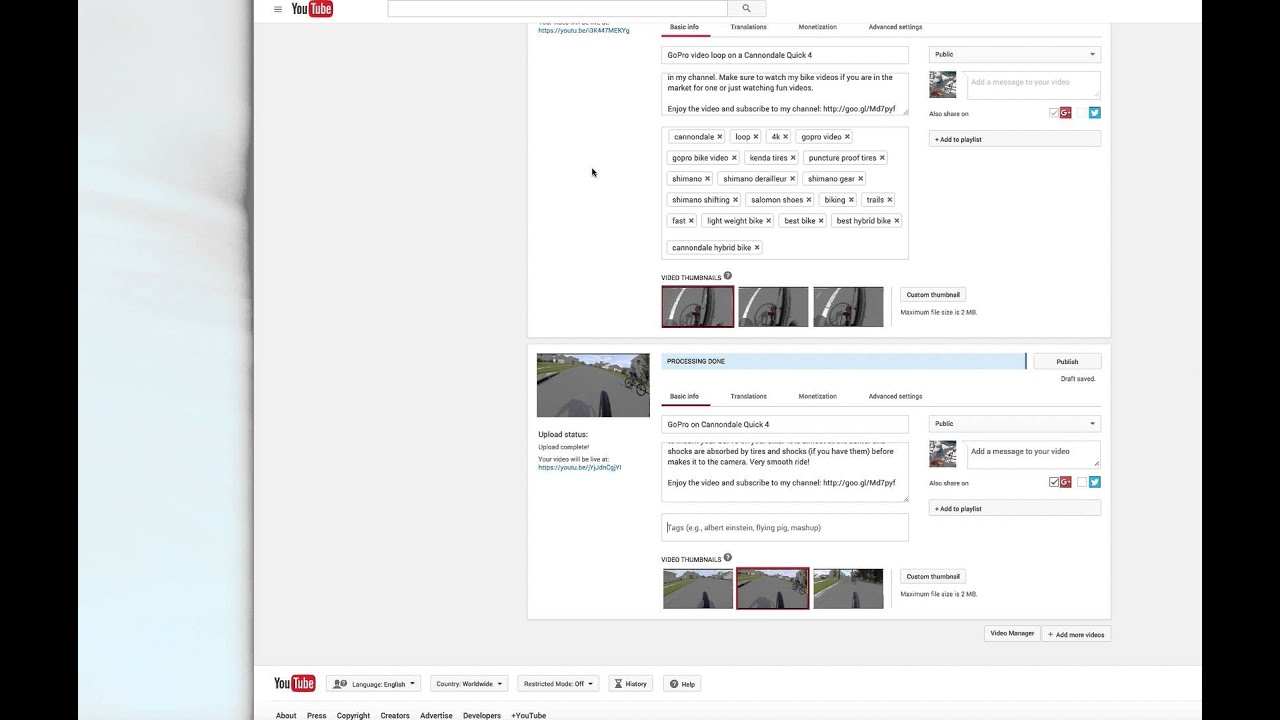
Task: Click the PROCESSING DONE progress bar
Action: pos(844,361)
